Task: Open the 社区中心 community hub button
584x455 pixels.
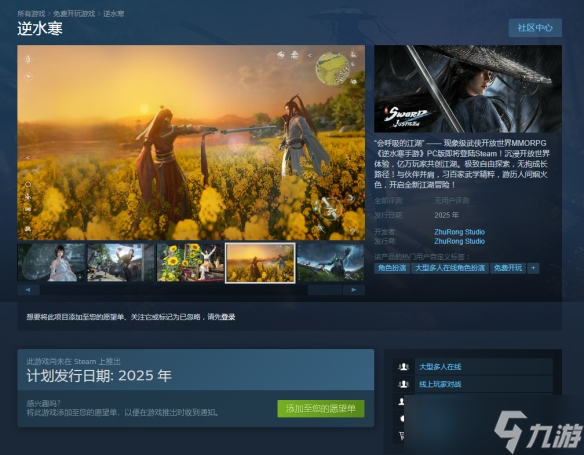Action: pos(535,28)
